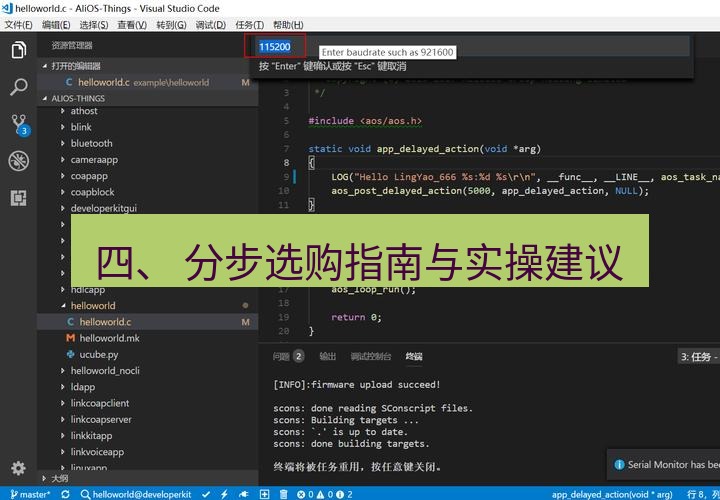Open the 任务(T) menu
The height and width of the screenshot is (500, 720).
pos(249,25)
